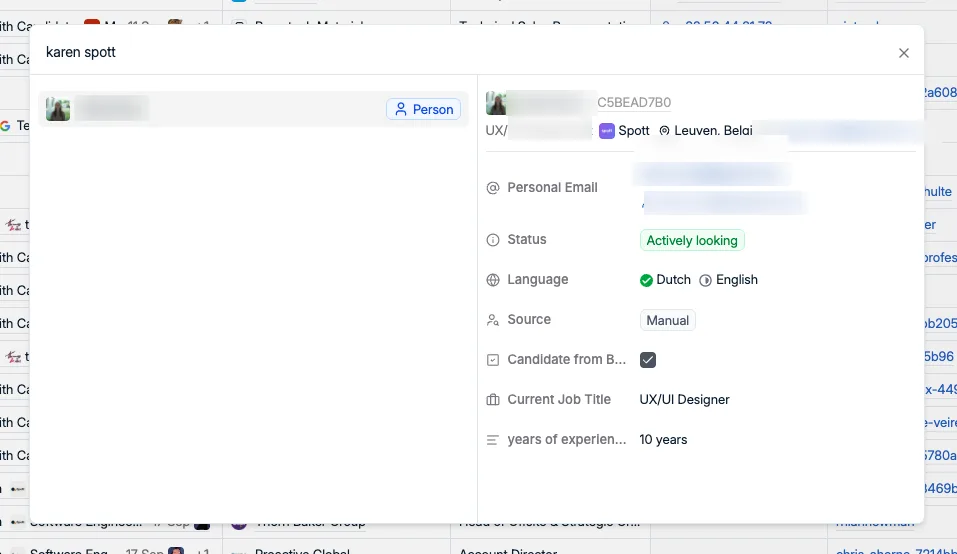The width and height of the screenshot is (957, 554).
Task: Click the years of experience lines icon
Action: pos(493,440)
